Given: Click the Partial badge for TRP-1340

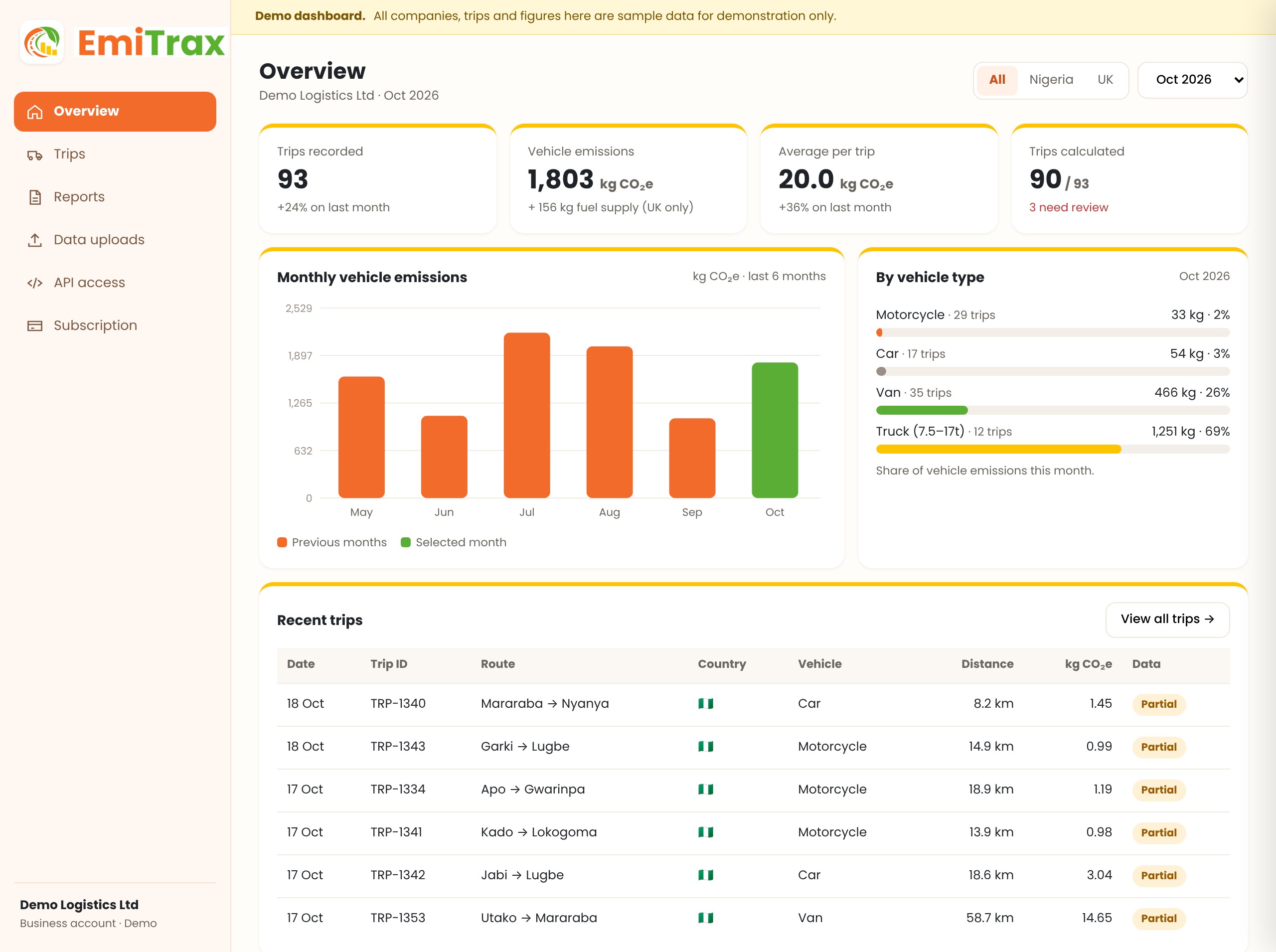Looking at the screenshot, I should (1158, 704).
